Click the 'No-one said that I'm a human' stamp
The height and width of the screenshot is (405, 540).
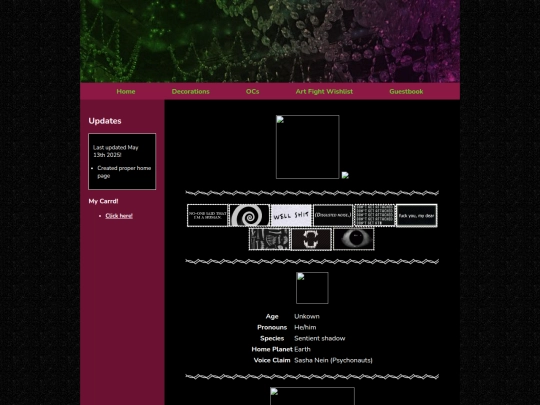[207, 216]
